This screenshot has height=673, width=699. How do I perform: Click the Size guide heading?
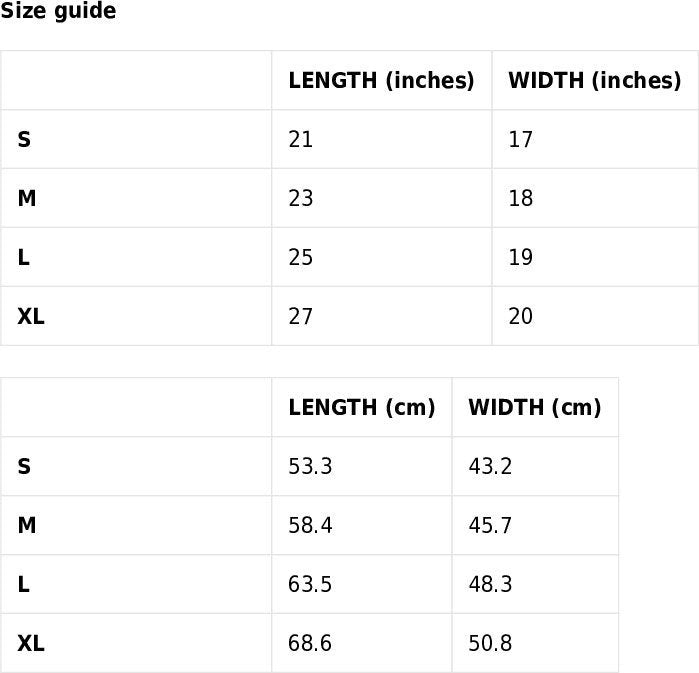point(58,11)
